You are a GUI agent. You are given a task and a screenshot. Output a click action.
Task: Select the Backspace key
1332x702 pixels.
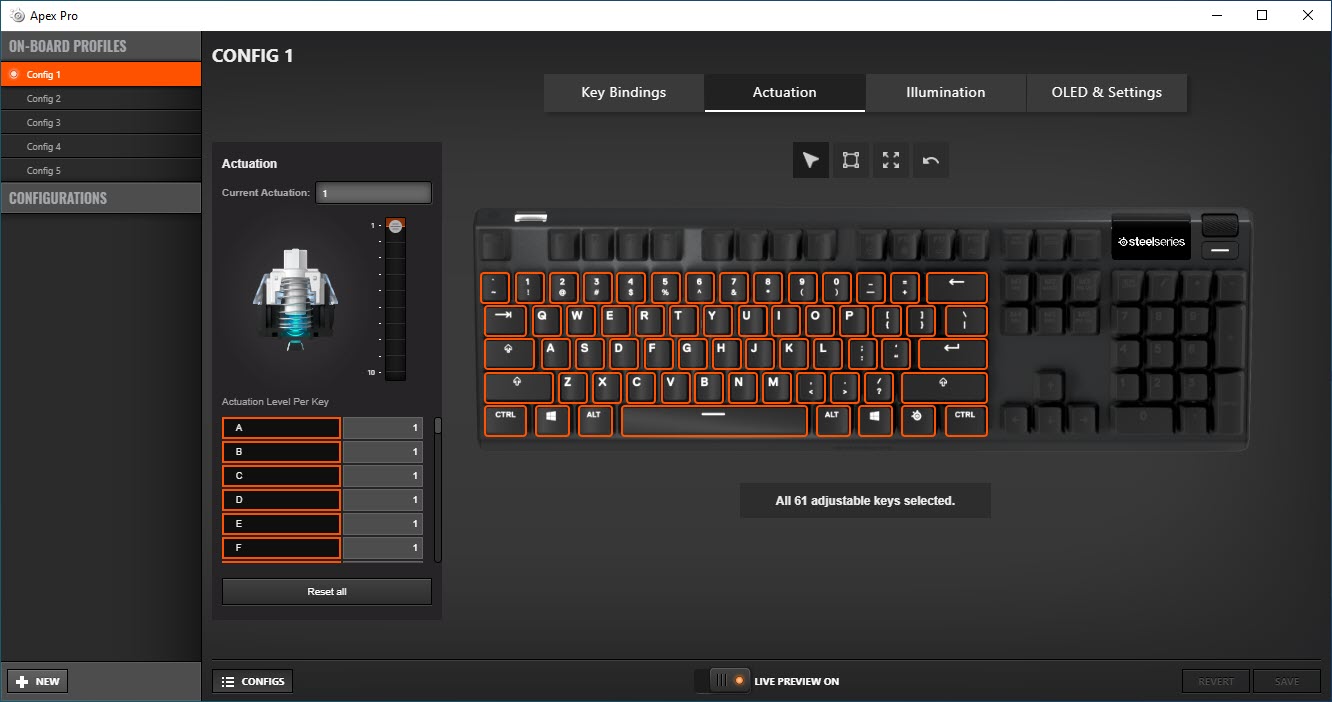956,287
